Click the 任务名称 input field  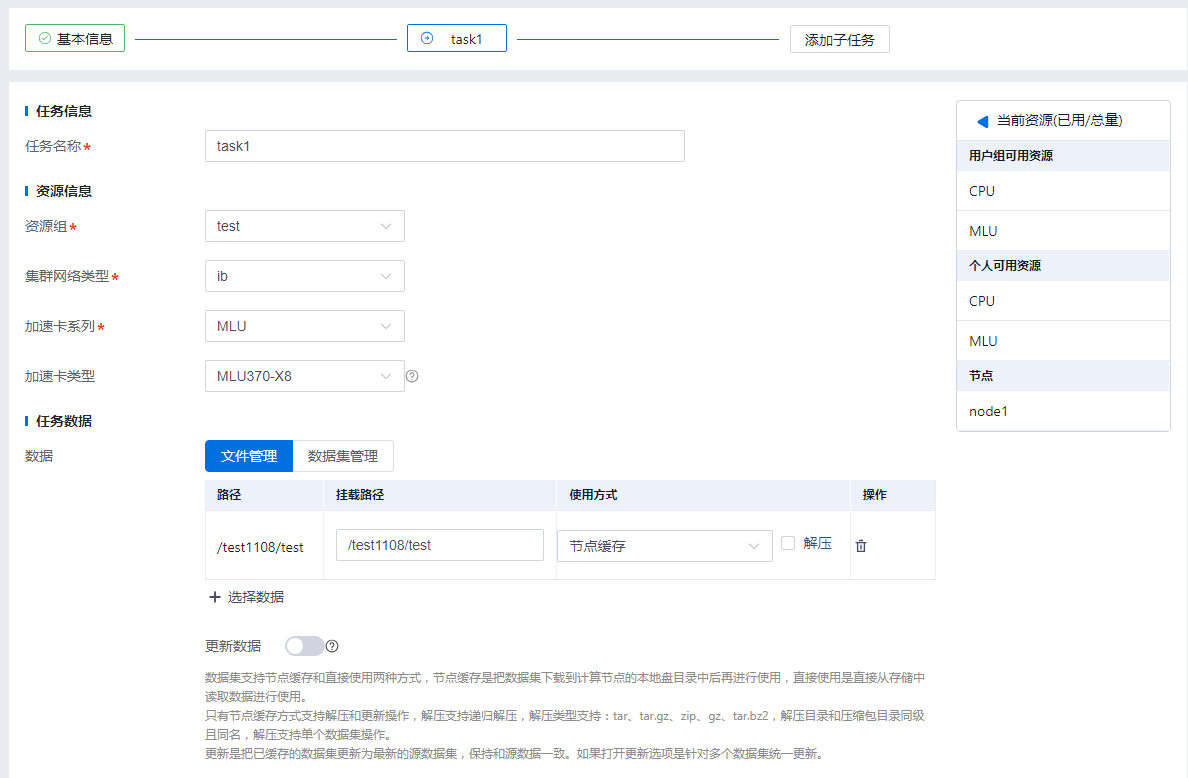point(444,146)
